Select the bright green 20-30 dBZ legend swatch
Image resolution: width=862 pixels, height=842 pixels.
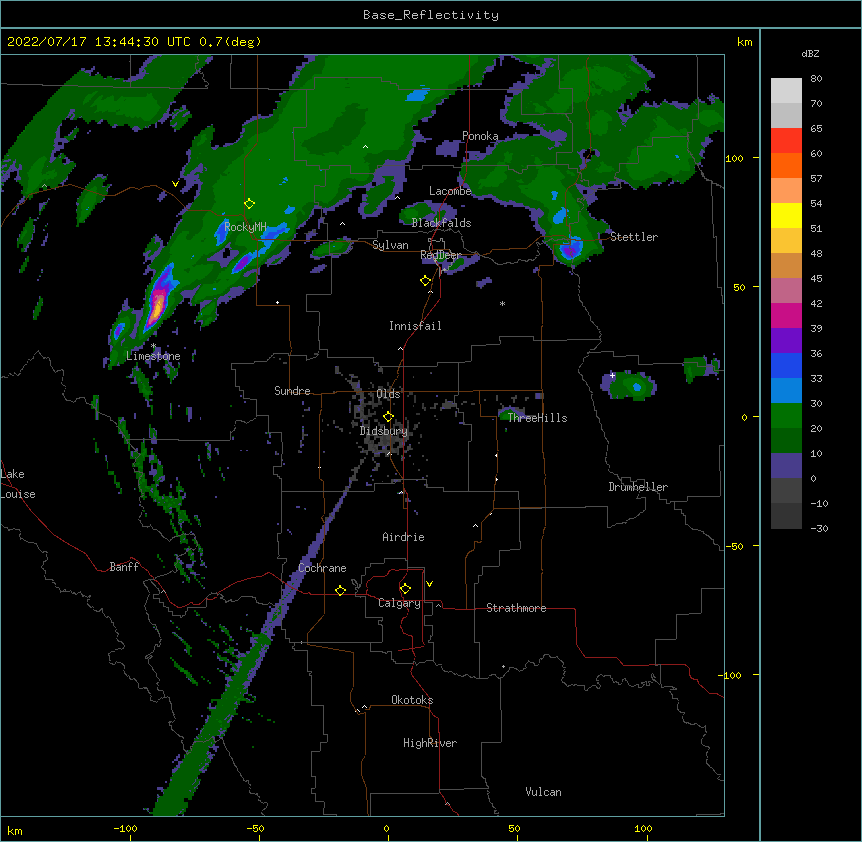point(786,416)
